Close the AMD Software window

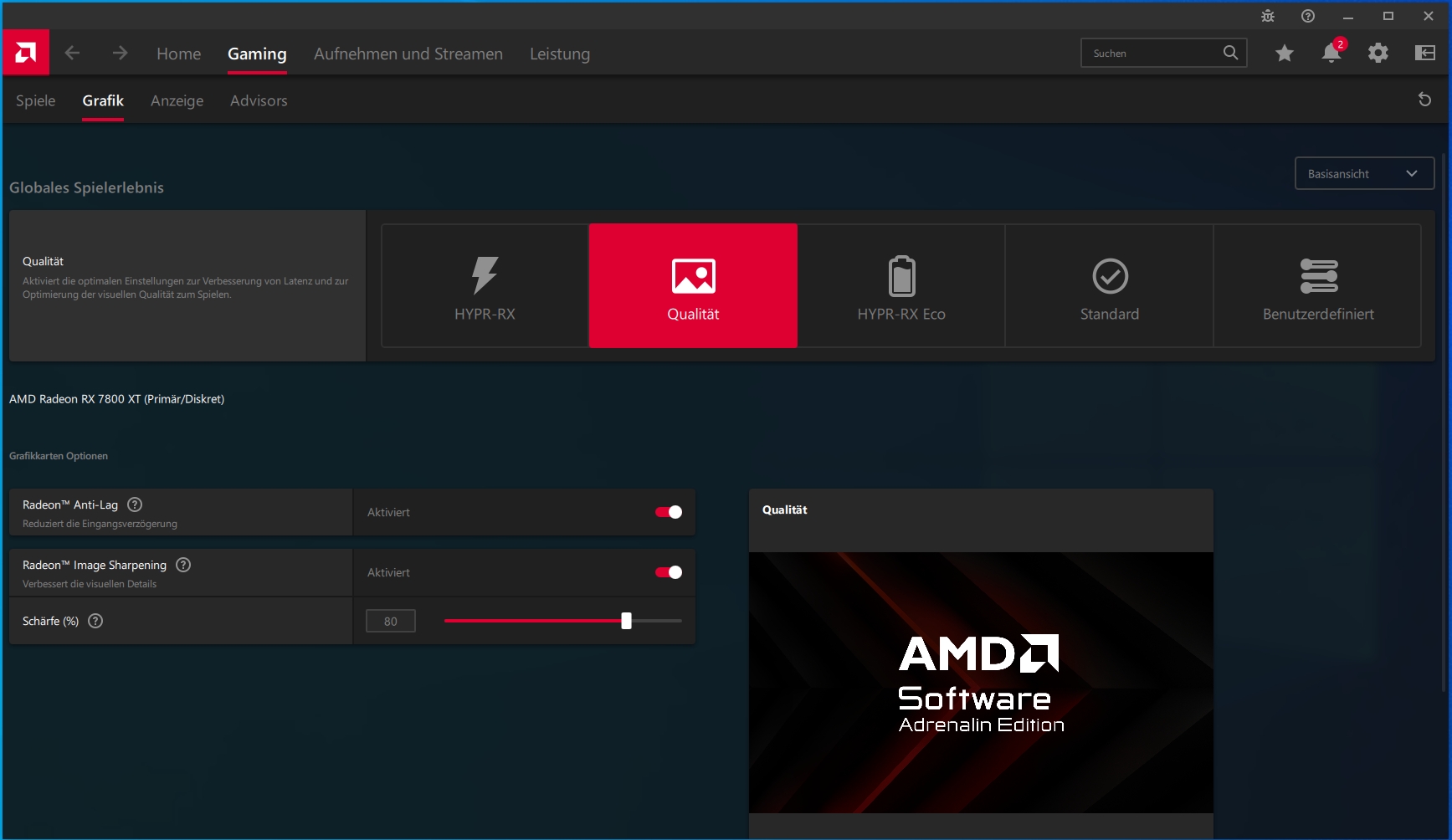(1429, 16)
